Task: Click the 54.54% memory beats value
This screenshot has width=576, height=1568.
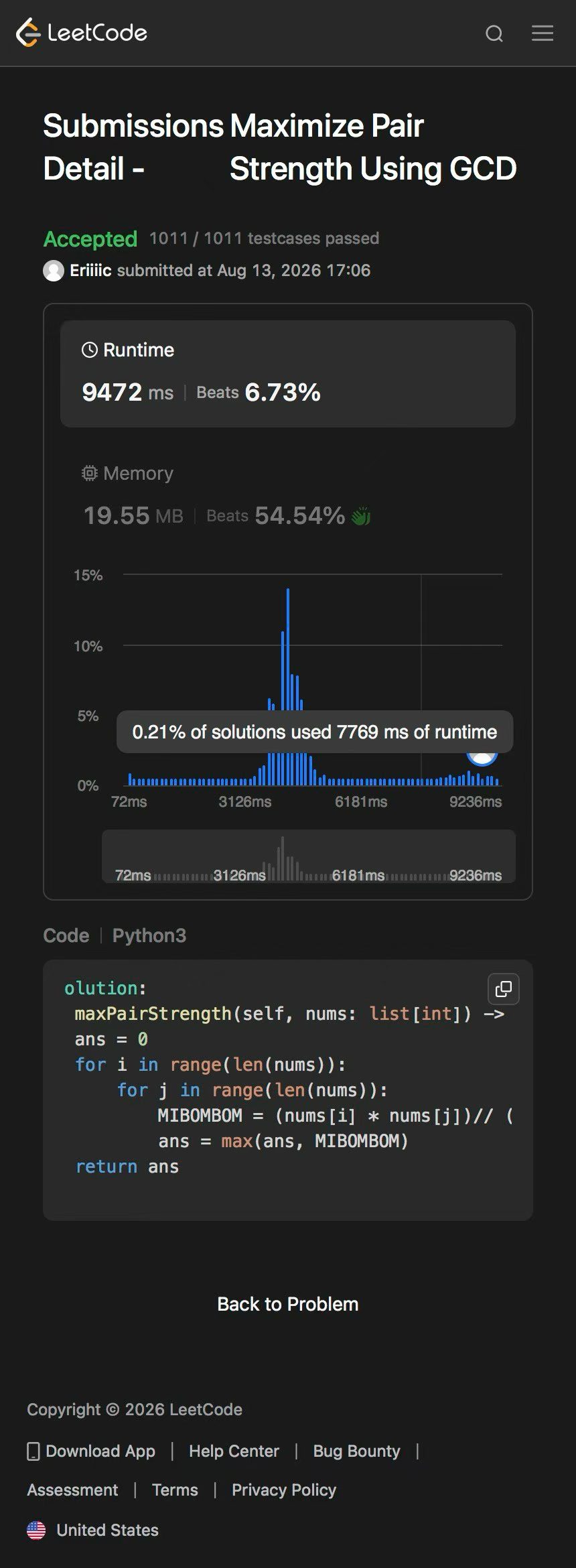Action: (x=299, y=516)
